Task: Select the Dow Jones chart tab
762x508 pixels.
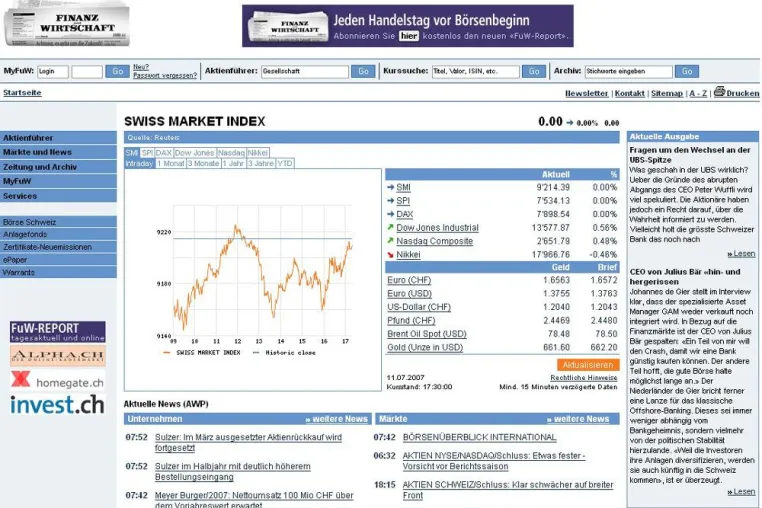Action: pos(194,153)
